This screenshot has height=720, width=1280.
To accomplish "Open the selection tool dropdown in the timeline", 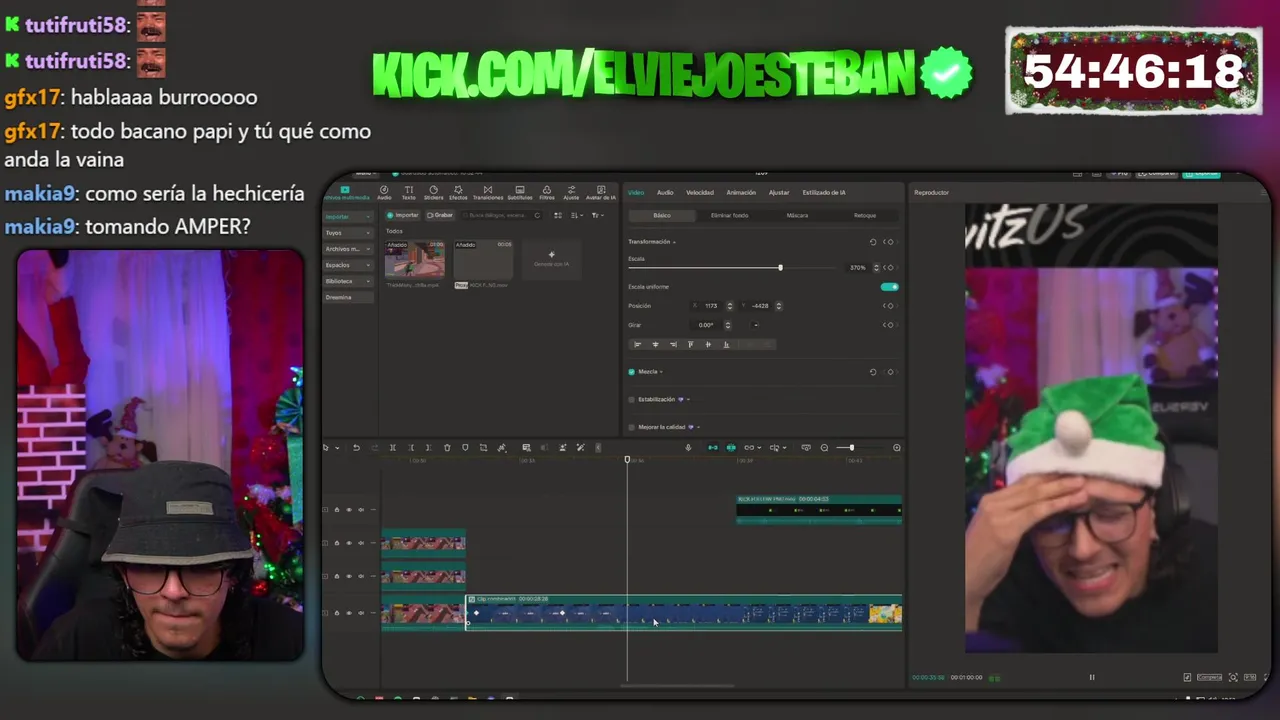I will pos(337,448).
